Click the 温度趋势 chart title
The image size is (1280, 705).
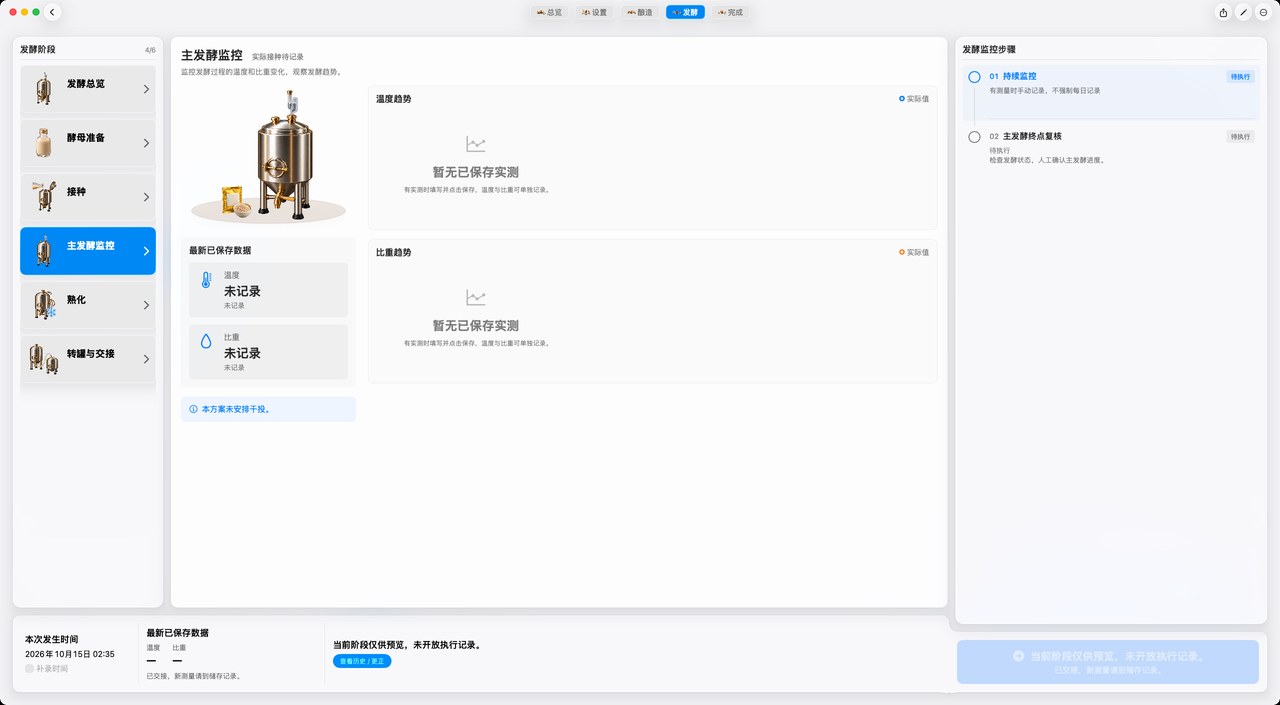[394, 99]
